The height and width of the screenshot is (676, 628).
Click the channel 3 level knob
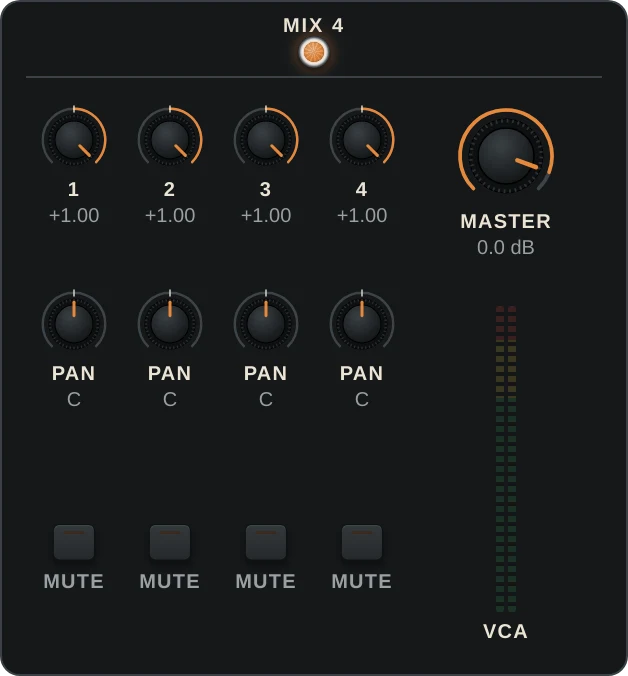click(x=266, y=139)
